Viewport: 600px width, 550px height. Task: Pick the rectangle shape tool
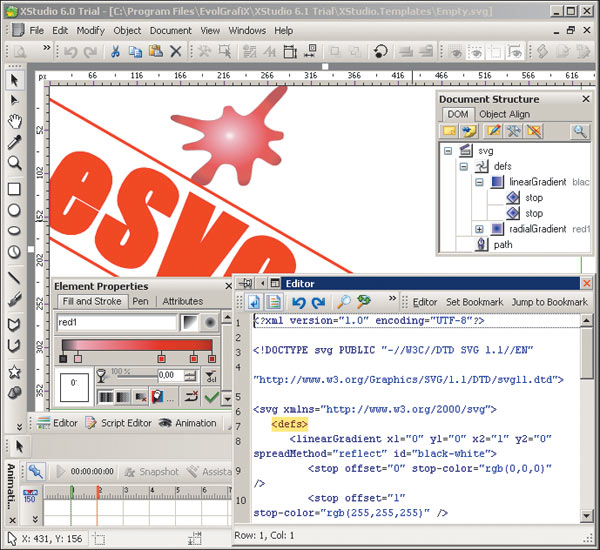pos(15,189)
